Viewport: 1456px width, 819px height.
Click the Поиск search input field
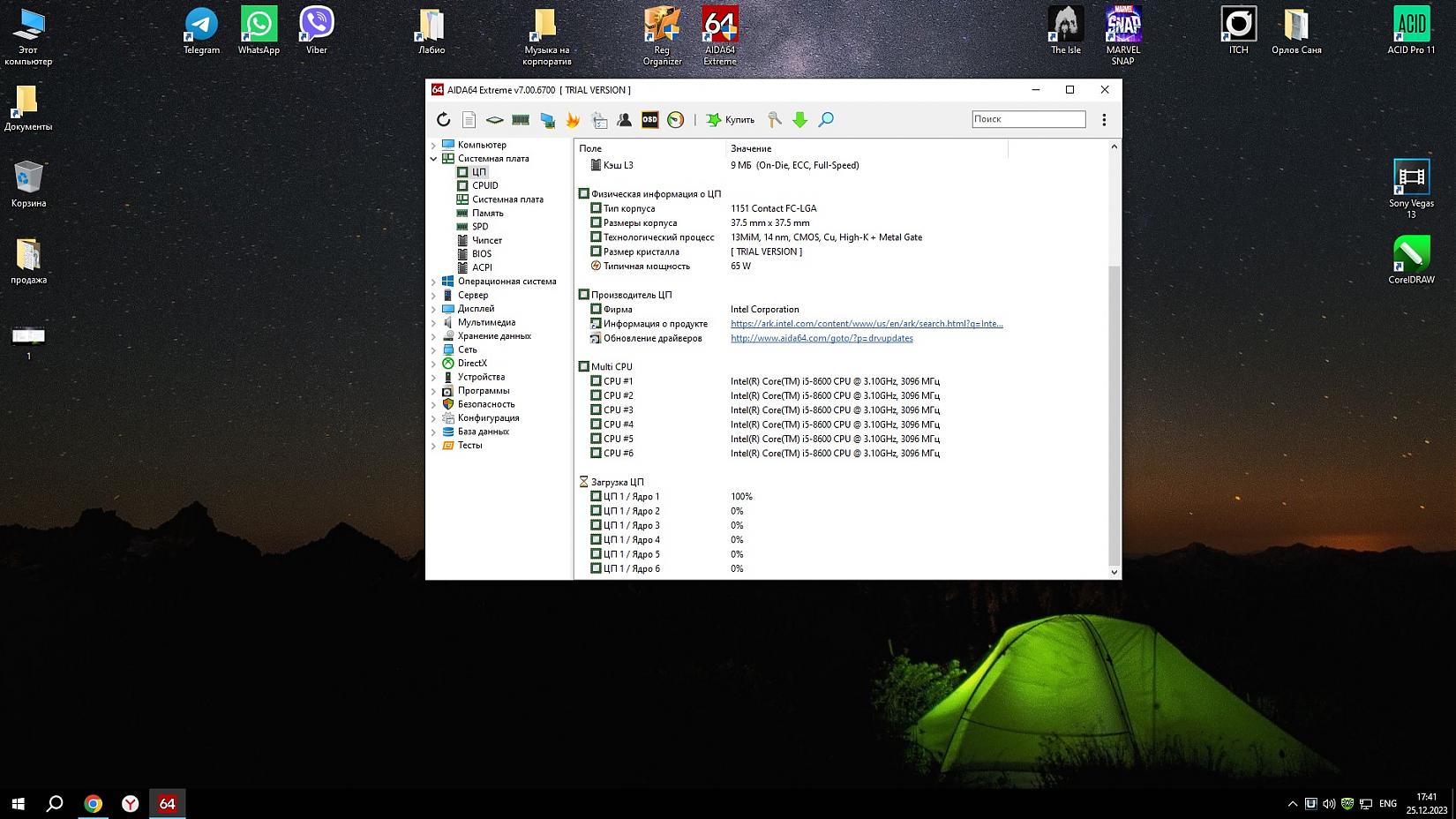pyautogui.click(x=1028, y=119)
